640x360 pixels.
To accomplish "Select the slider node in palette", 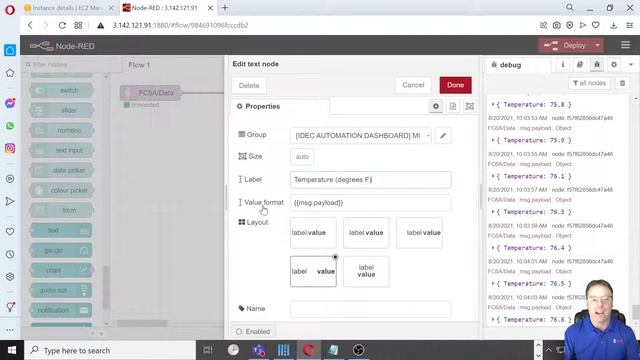I will click(62, 110).
